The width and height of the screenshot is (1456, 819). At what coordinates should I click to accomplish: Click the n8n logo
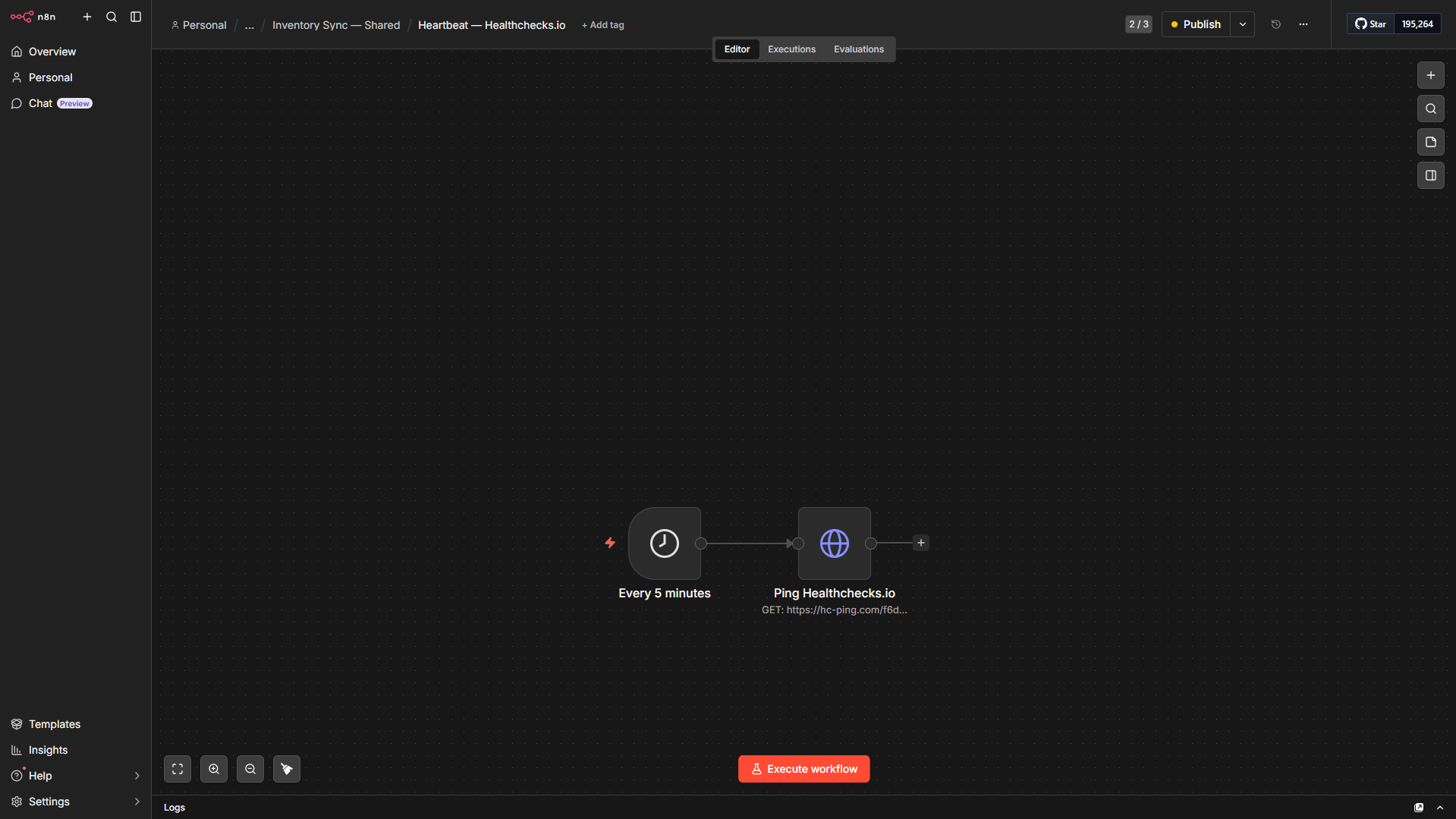(x=33, y=17)
